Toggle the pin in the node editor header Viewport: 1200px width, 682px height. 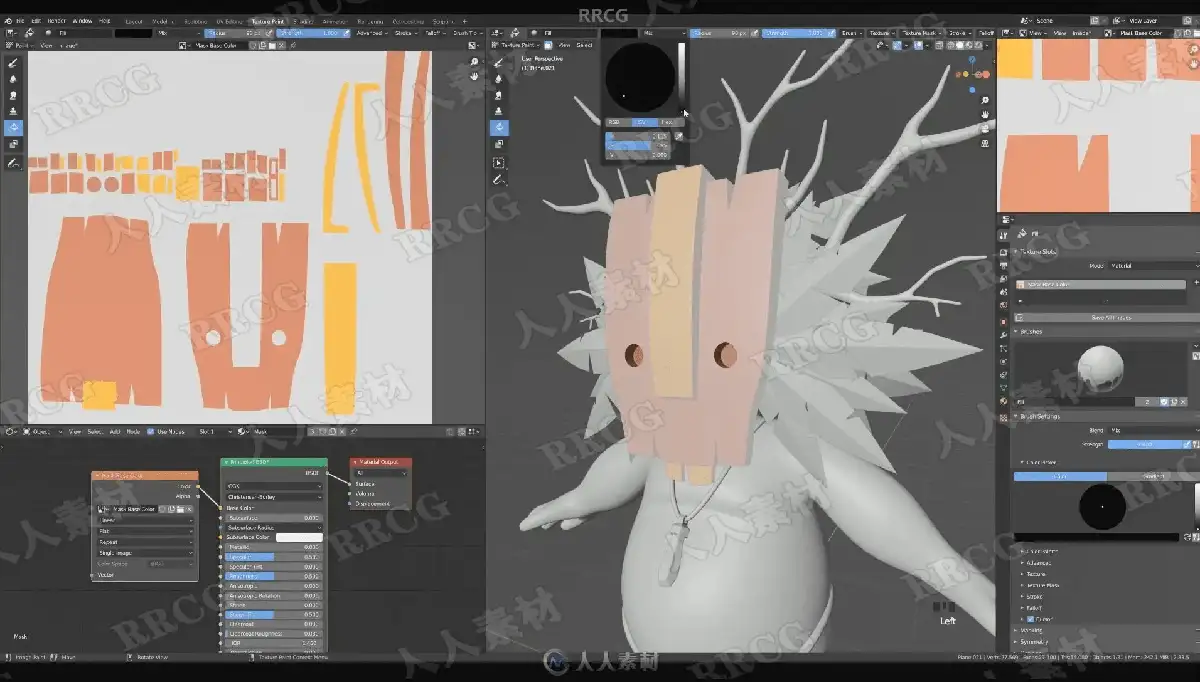354,431
